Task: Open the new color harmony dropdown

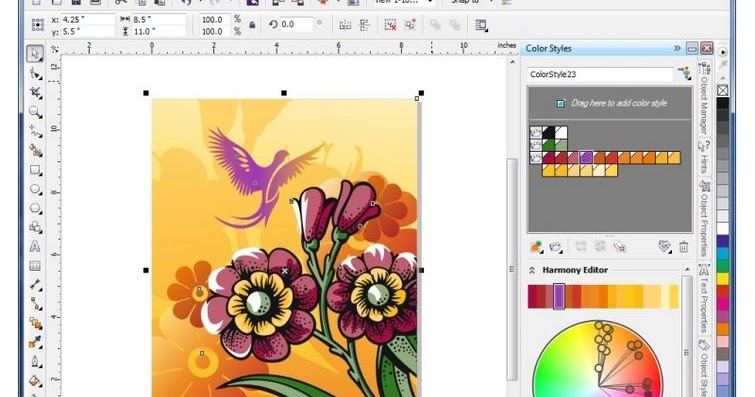Action: [x=556, y=247]
